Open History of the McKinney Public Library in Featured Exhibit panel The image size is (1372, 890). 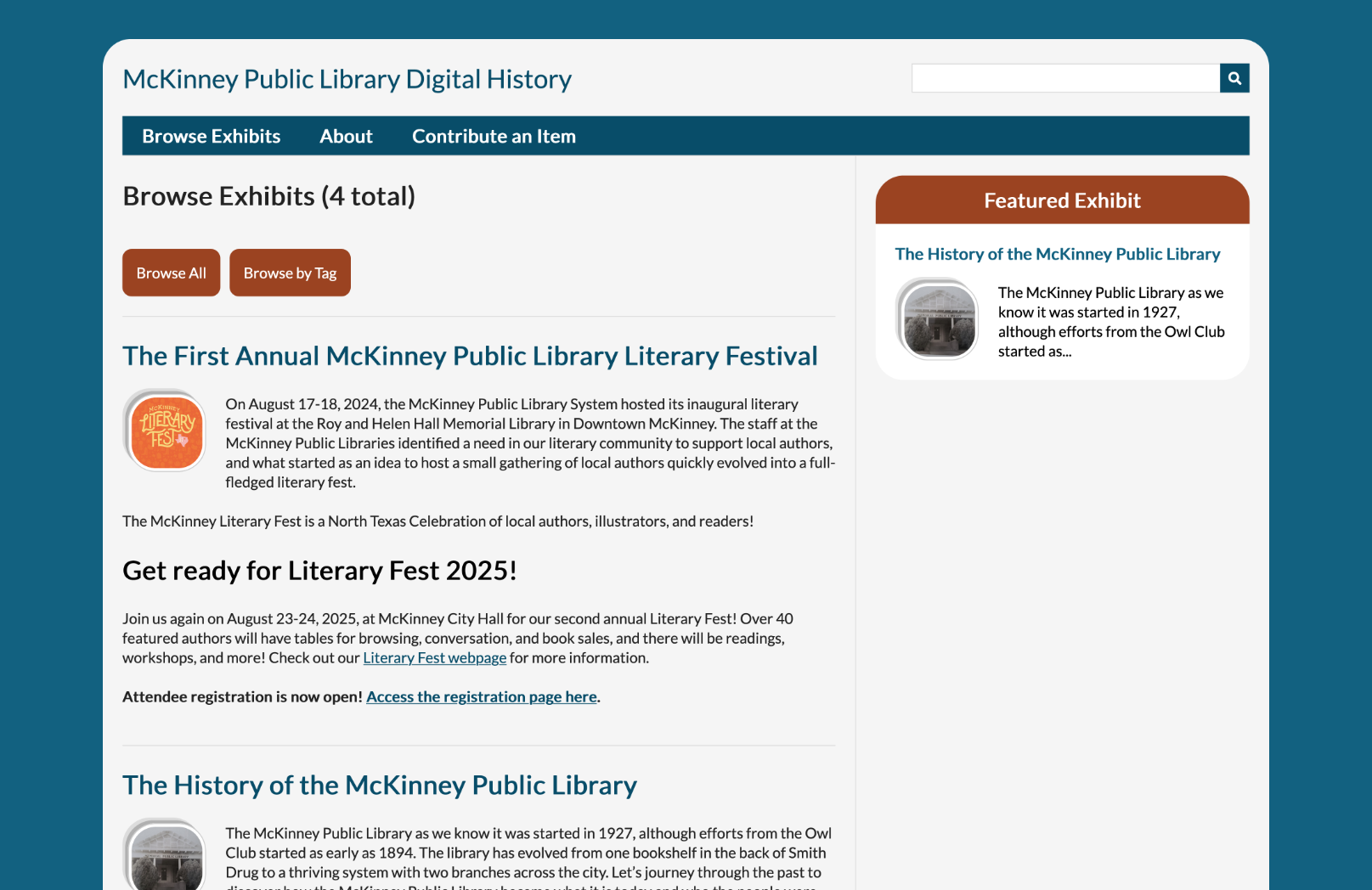1057,254
